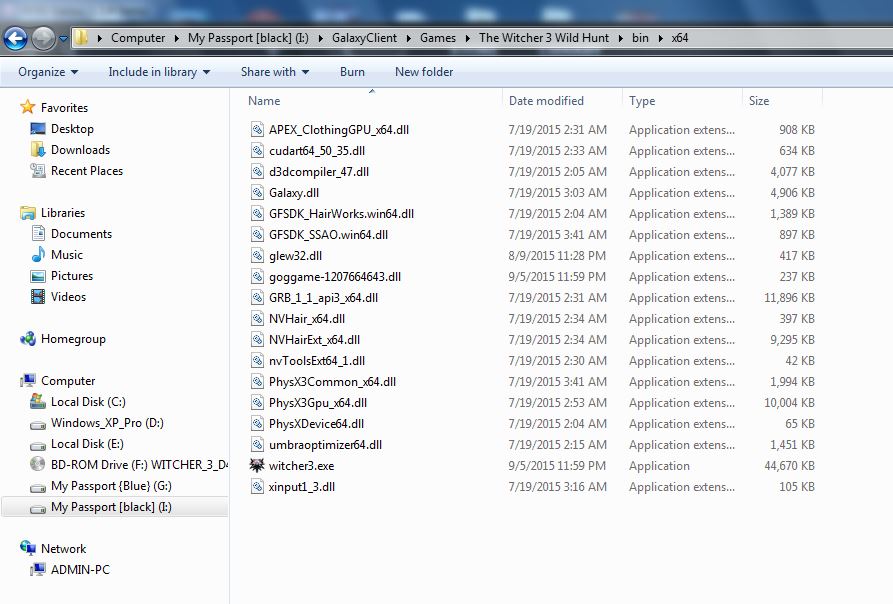893x604 pixels.
Task: Select the witcher3.exe file name
Action: pos(301,466)
